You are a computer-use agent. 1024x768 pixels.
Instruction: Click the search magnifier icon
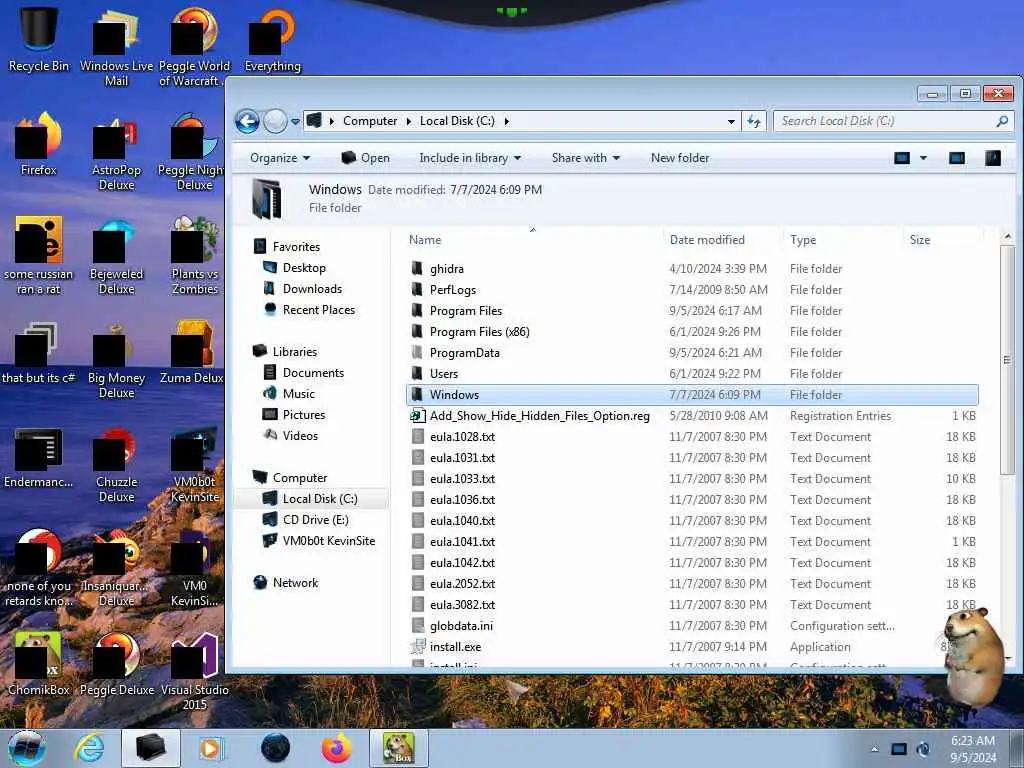(1002, 121)
